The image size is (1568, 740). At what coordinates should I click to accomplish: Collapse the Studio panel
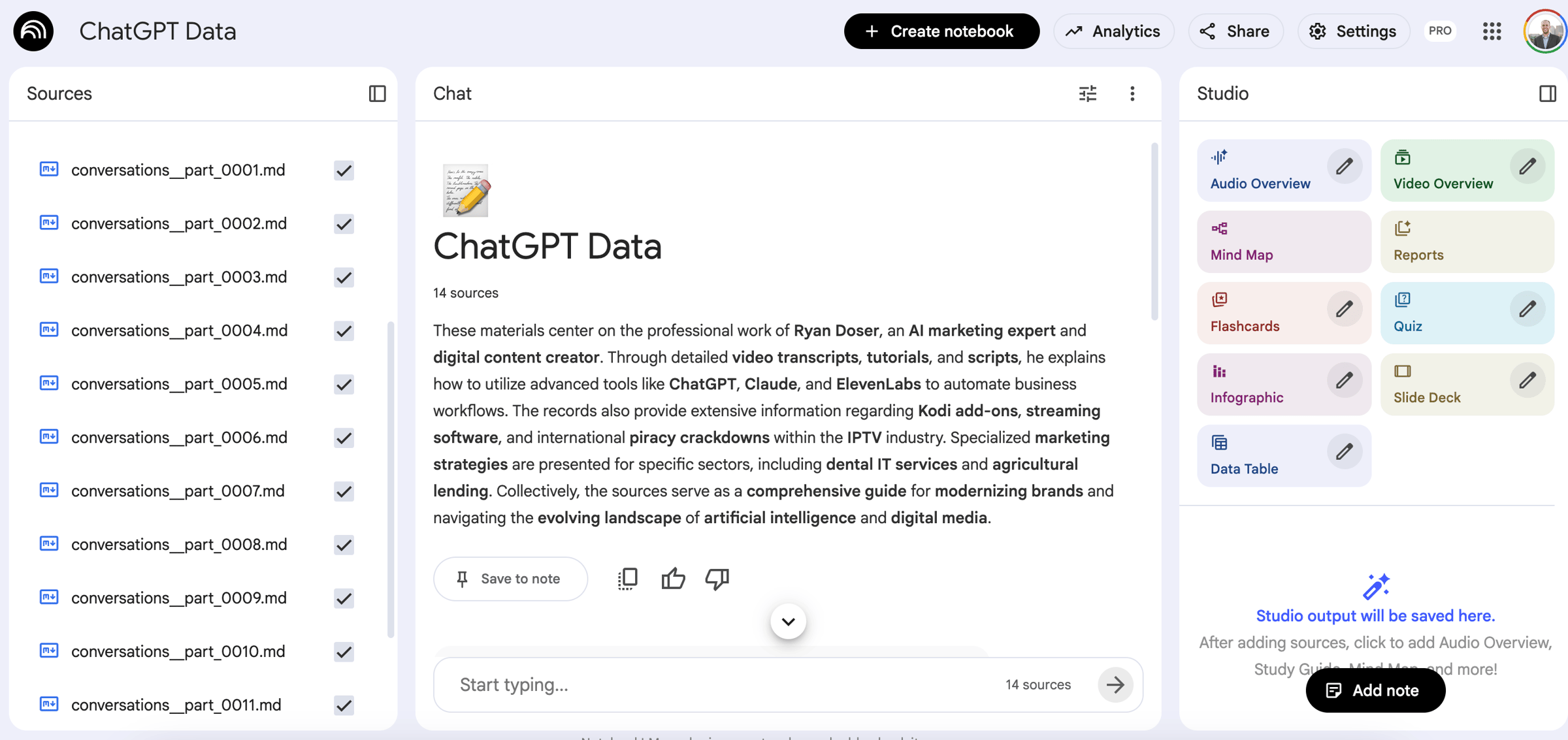[x=1546, y=93]
